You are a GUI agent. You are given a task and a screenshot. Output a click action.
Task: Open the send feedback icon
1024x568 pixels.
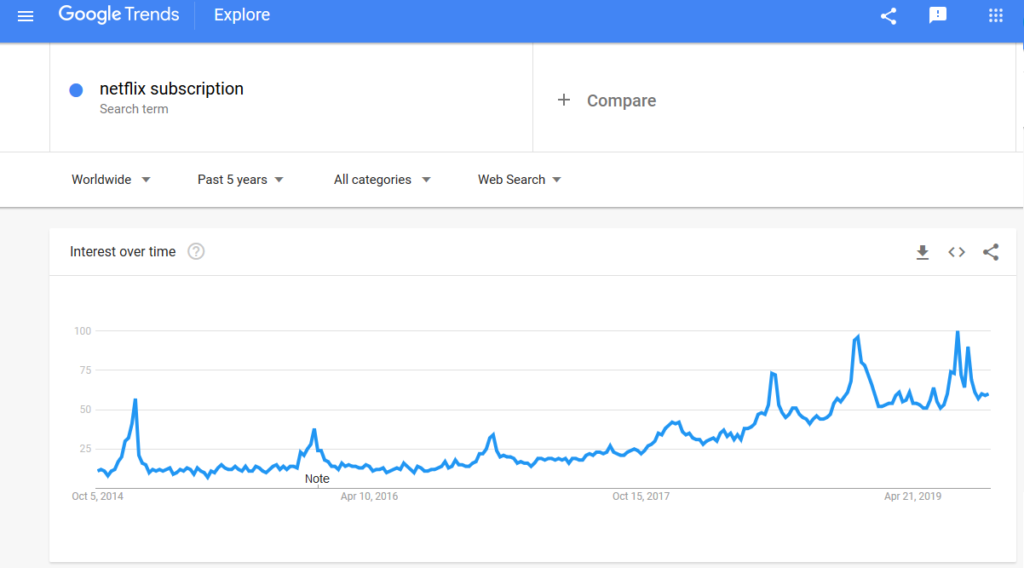(x=938, y=16)
